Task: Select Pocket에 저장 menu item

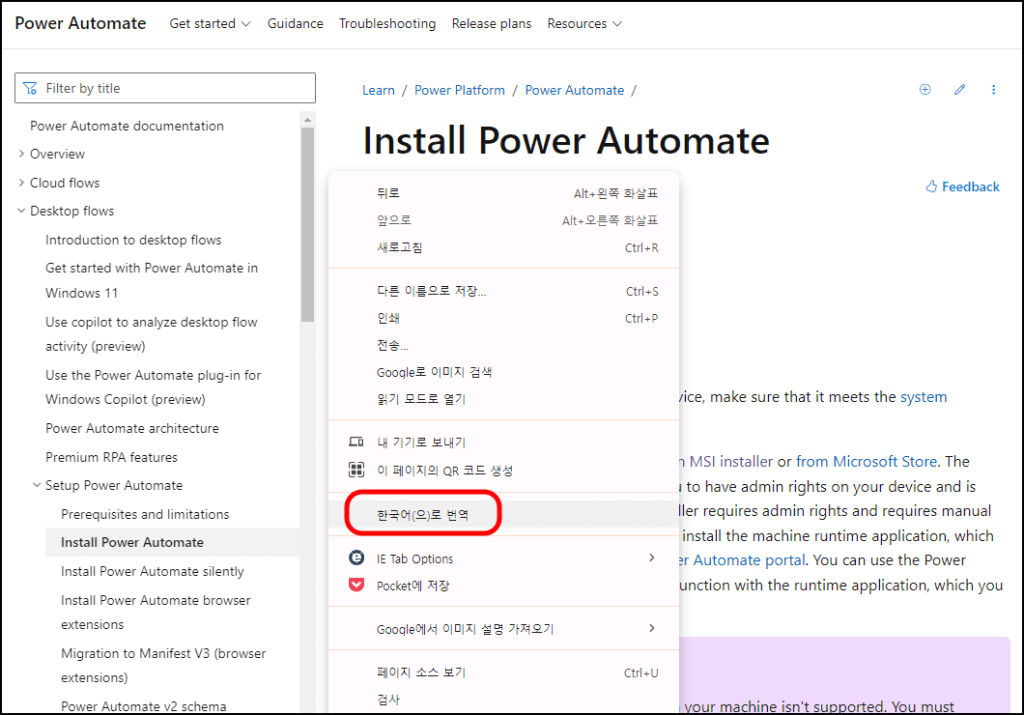Action: click(x=504, y=586)
